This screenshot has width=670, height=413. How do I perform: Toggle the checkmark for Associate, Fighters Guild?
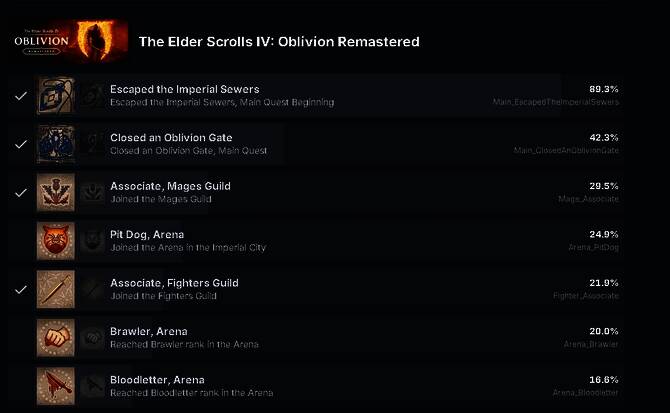click(21, 289)
